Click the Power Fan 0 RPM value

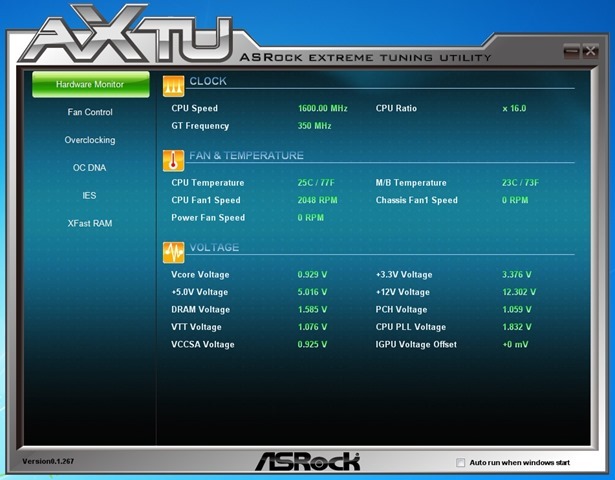tap(311, 218)
